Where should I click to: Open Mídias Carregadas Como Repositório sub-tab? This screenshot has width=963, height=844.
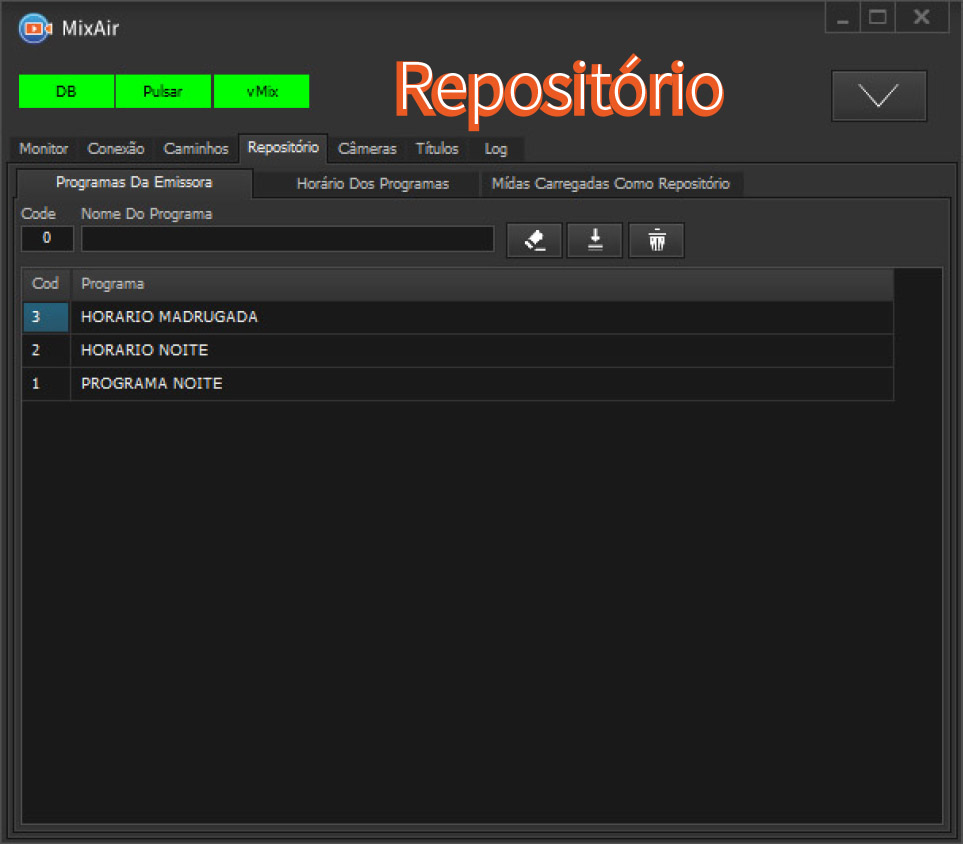click(x=610, y=184)
